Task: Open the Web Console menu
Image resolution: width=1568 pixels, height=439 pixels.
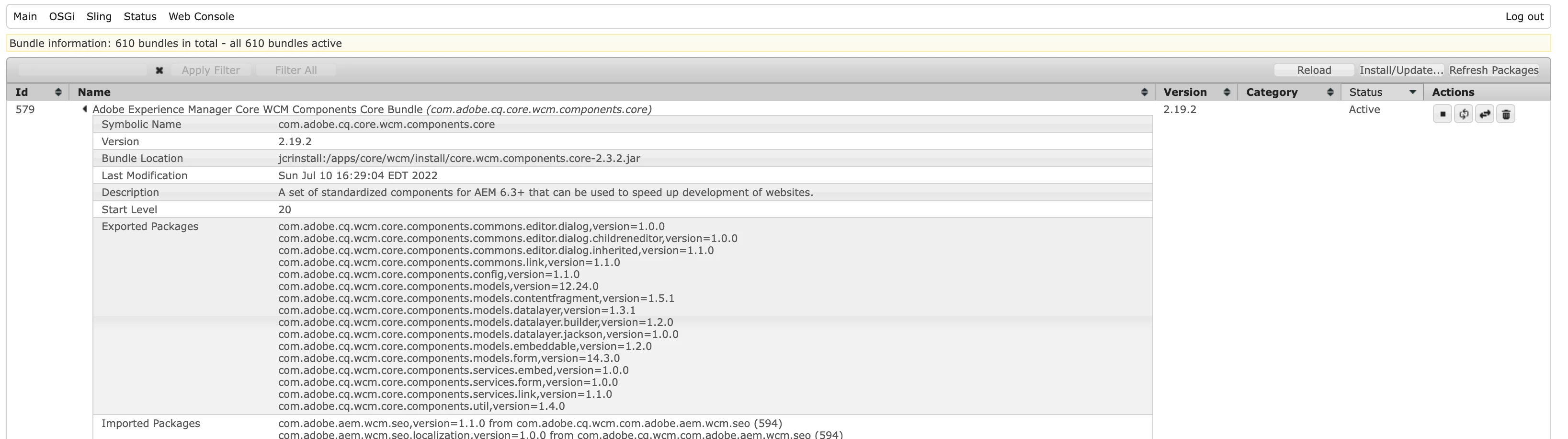Action: pyautogui.click(x=201, y=16)
